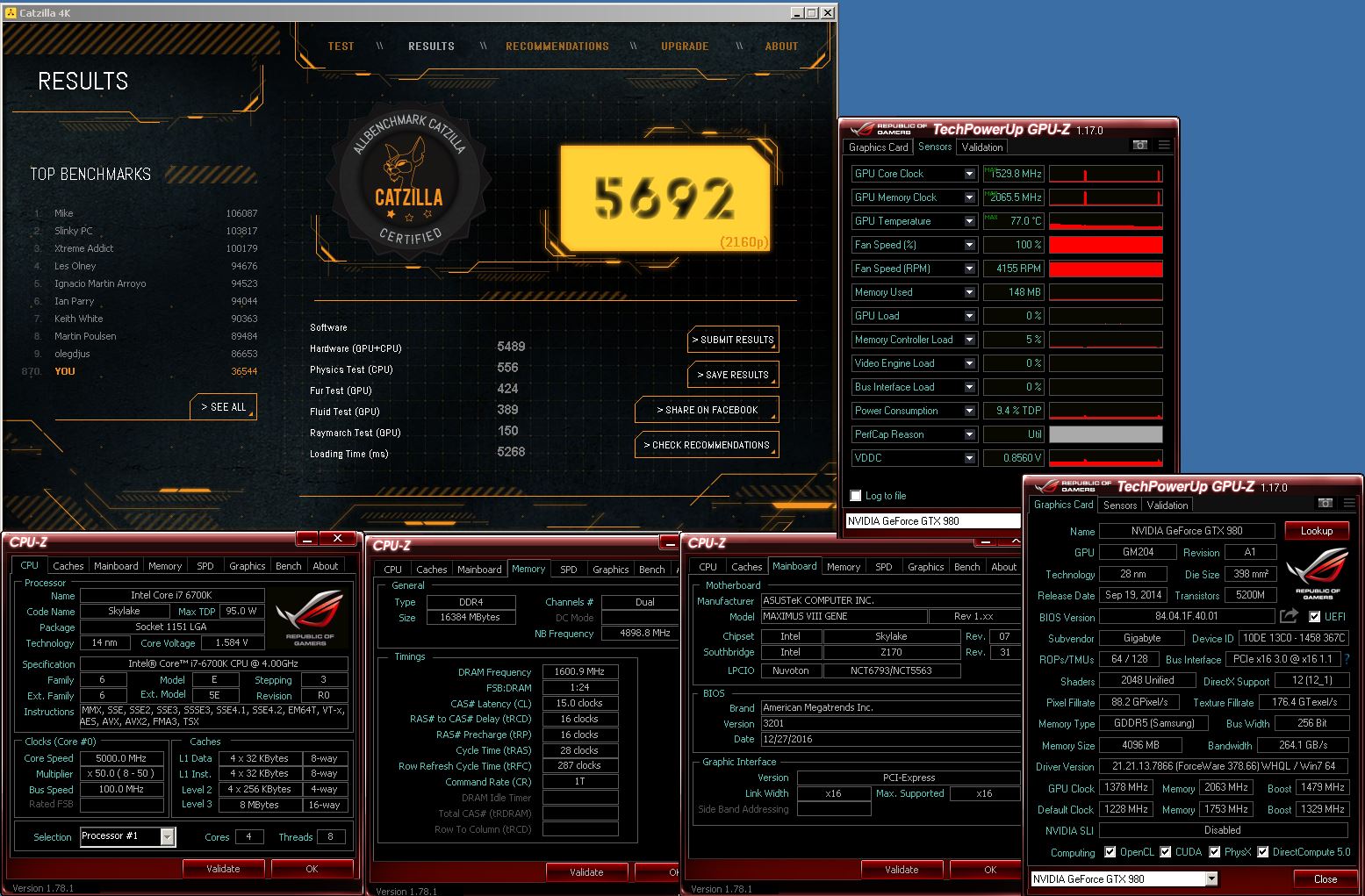Click the yellow 5692 score box
Screen dimensions: 1365x896
point(665,198)
